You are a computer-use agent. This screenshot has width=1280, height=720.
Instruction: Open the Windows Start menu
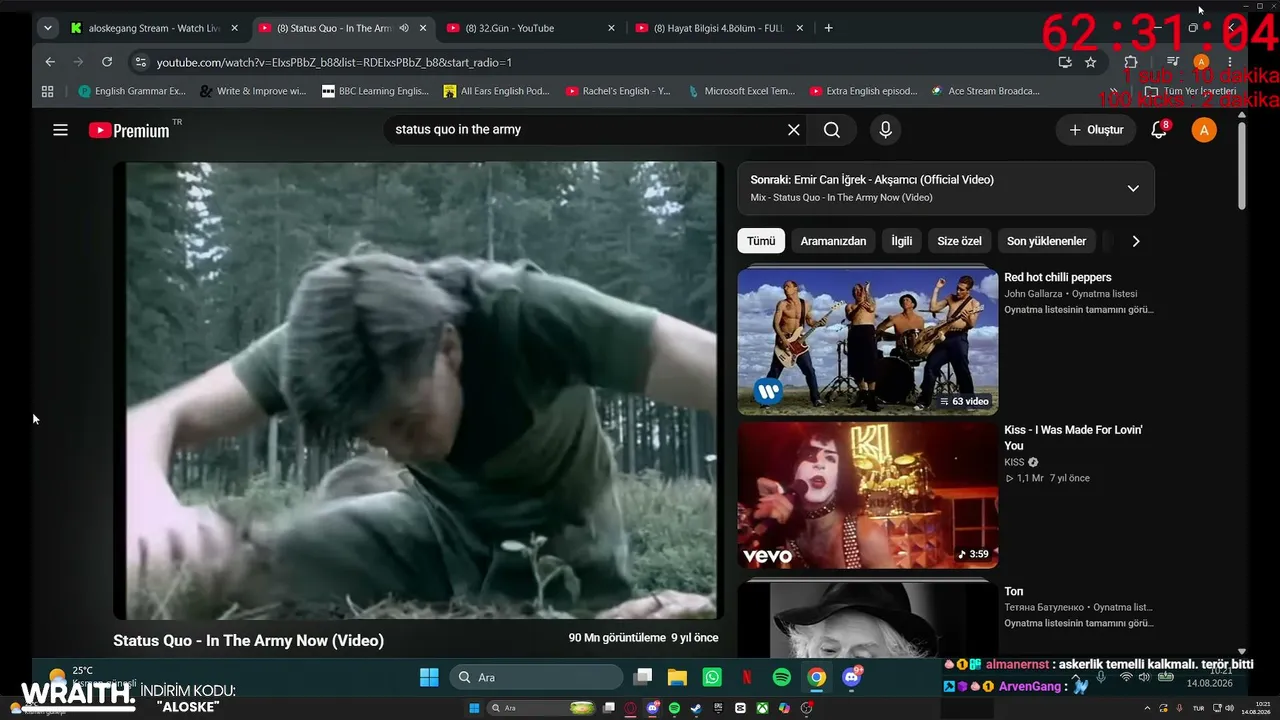click(429, 677)
